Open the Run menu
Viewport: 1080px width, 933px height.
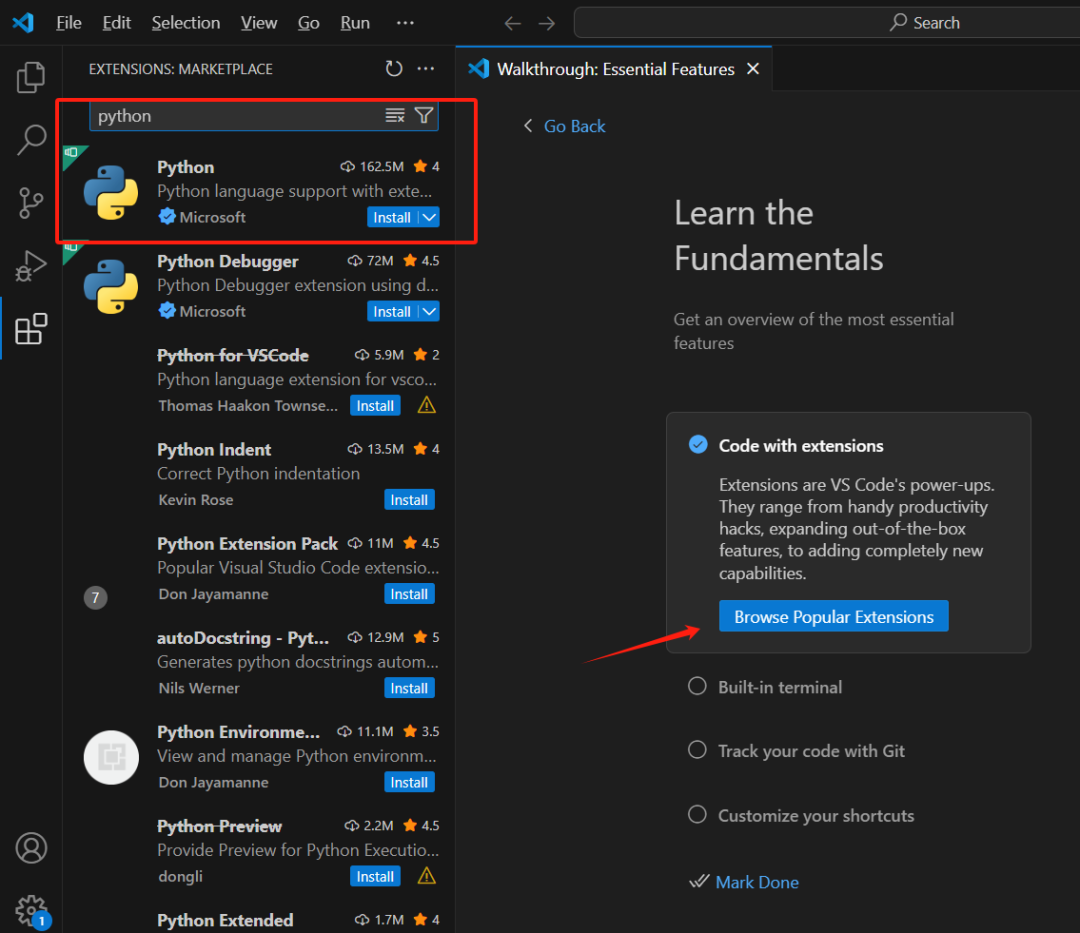coord(355,23)
